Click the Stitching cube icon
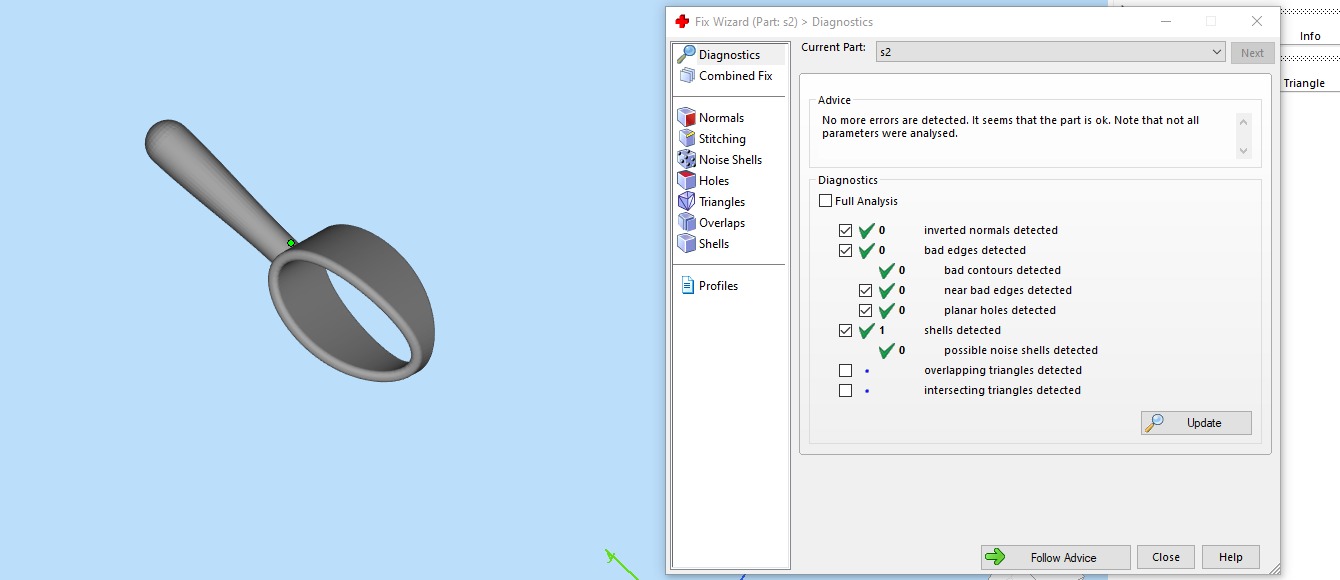The width and height of the screenshot is (1340, 580). click(x=686, y=138)
